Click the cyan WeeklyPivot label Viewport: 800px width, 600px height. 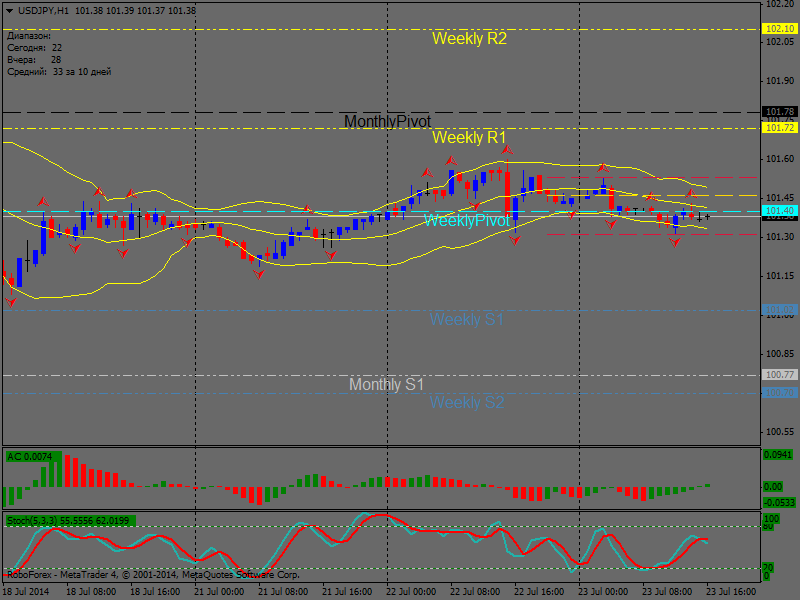(x=467, y=220)
